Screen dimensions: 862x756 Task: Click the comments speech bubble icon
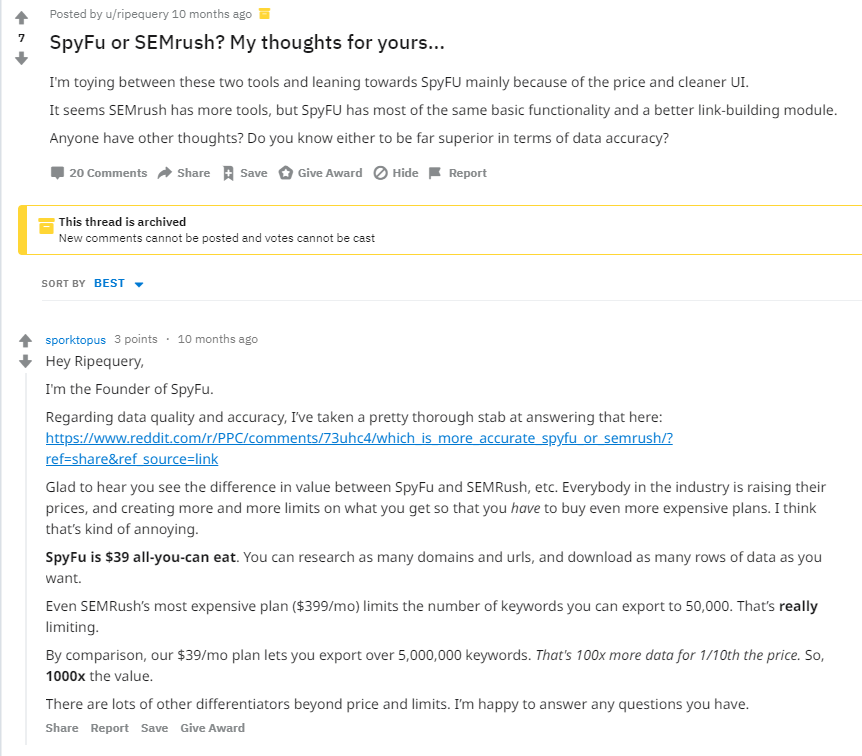57,173
